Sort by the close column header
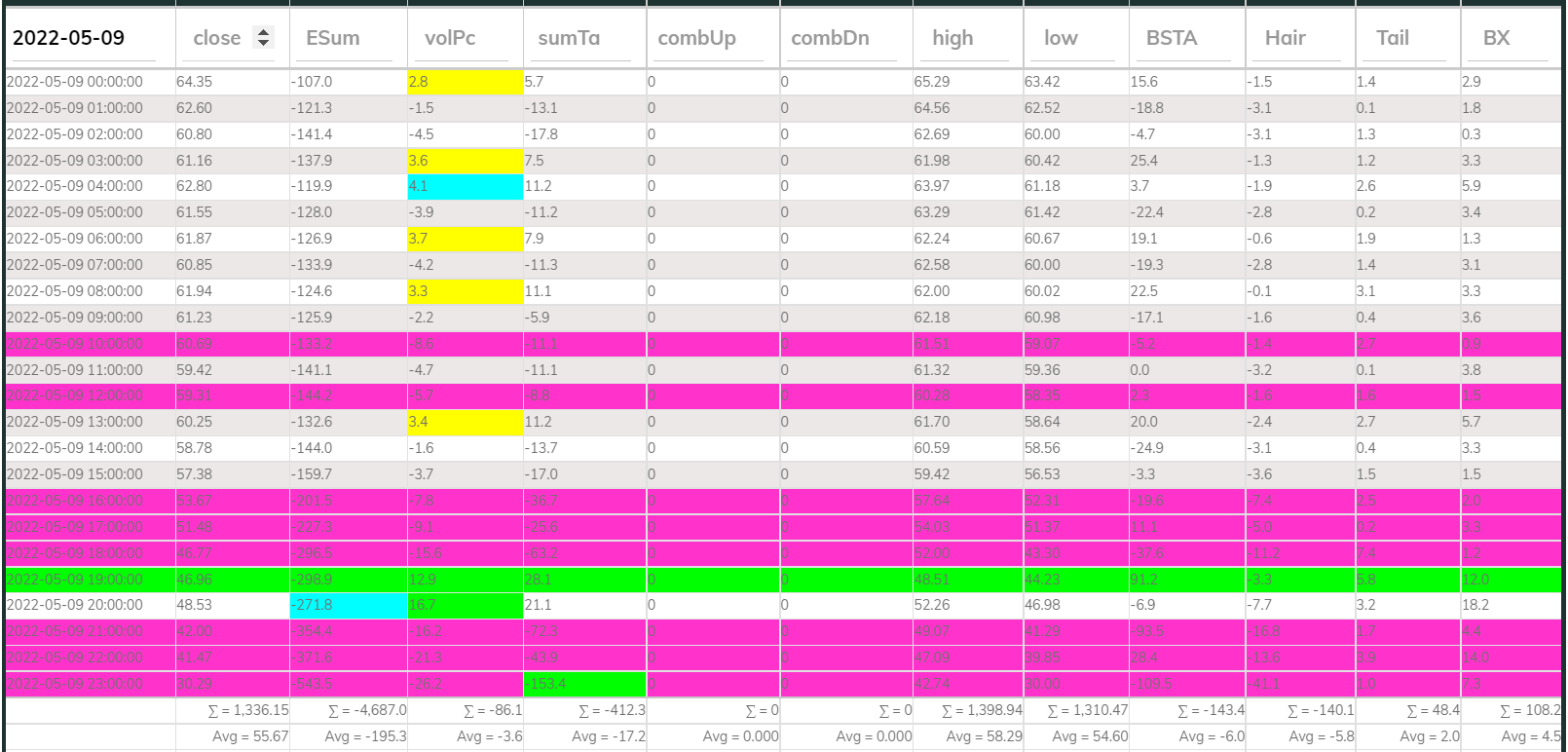The width and height of the screenshot is (1568, 752). coord(216,38)
